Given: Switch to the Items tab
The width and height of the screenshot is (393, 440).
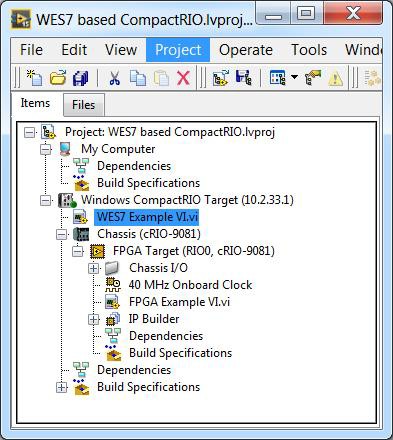Looking at the screenshot, I should click(x=35, y=103).
